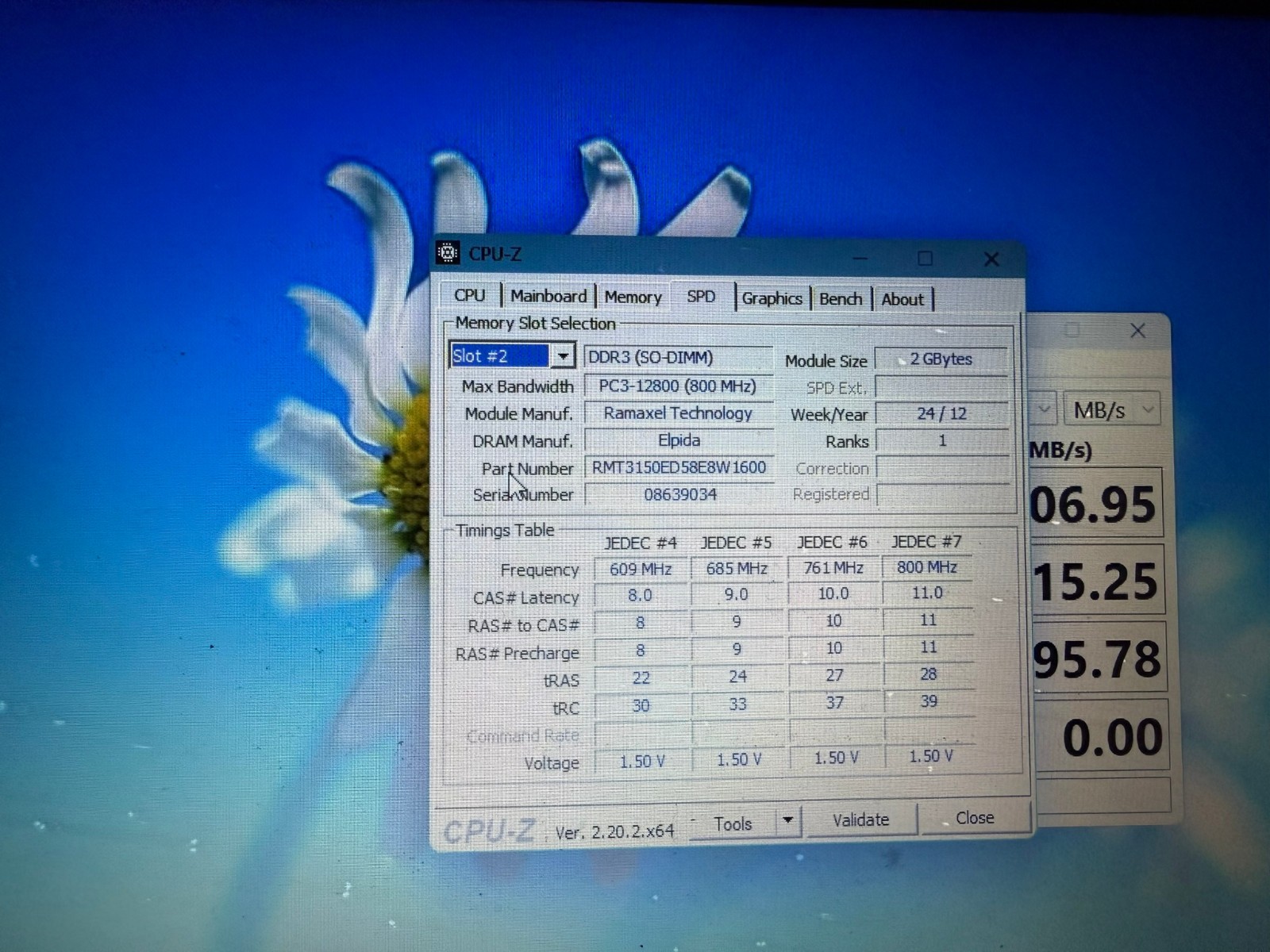Click the tRC value 37
The image size is (1270, 952).
(834, 703)
